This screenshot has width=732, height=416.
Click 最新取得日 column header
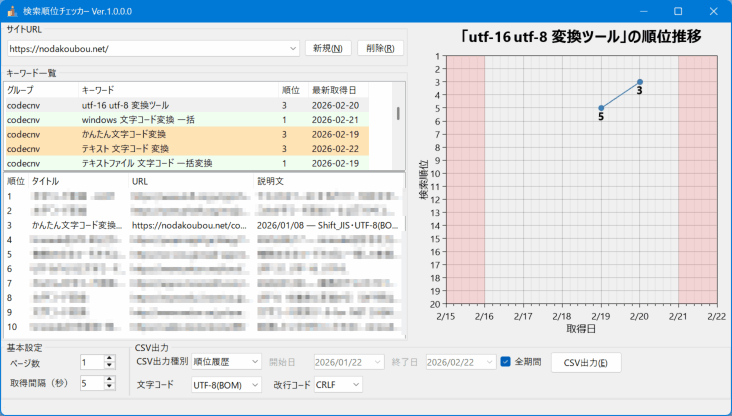pyautogui.click(x=338, y=90)
